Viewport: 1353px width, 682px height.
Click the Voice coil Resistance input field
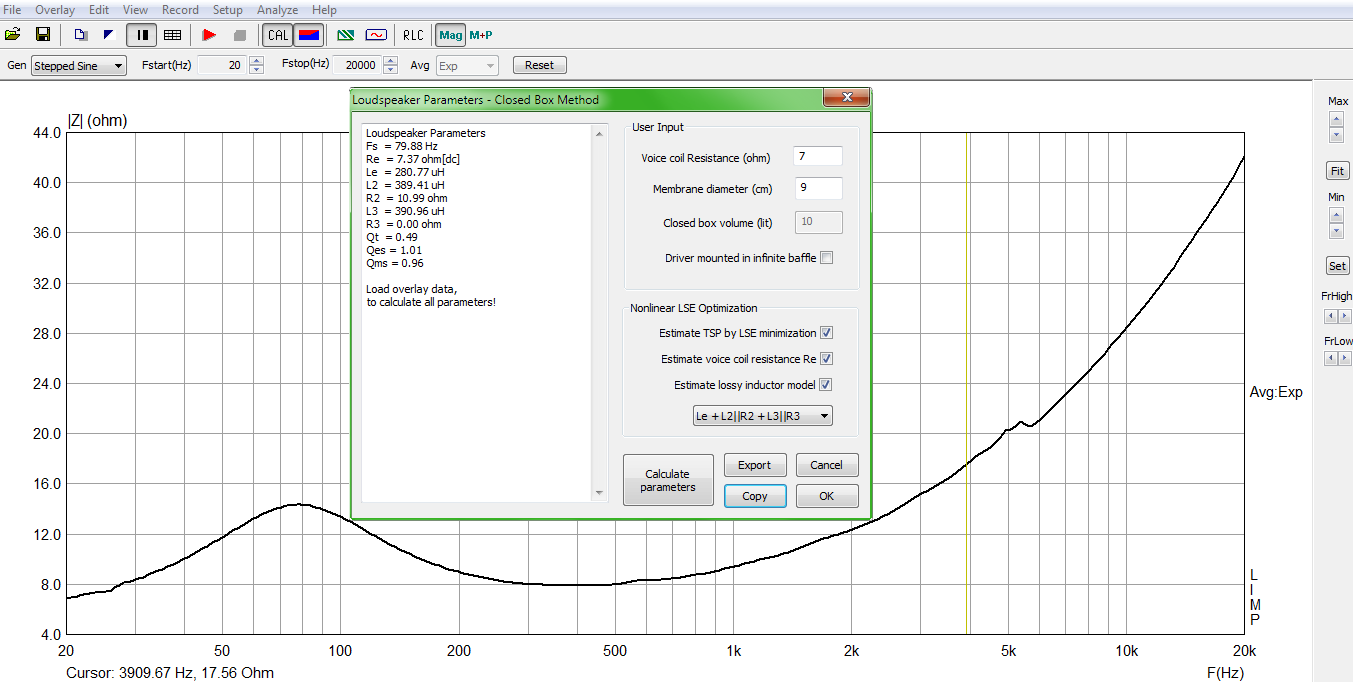pos(818,156)
